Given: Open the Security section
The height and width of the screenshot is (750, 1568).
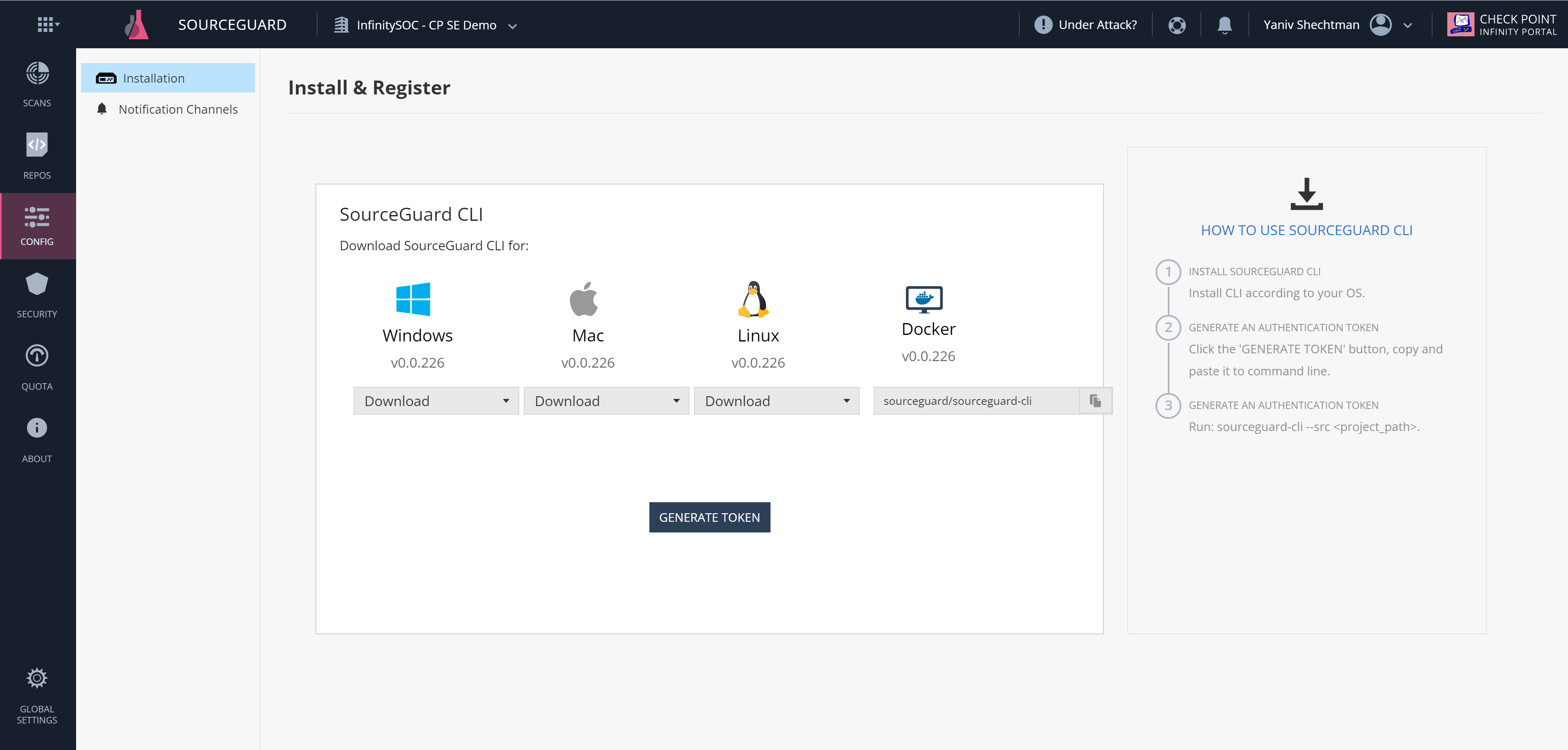Looking at the screenshot, I should [37, 296].
